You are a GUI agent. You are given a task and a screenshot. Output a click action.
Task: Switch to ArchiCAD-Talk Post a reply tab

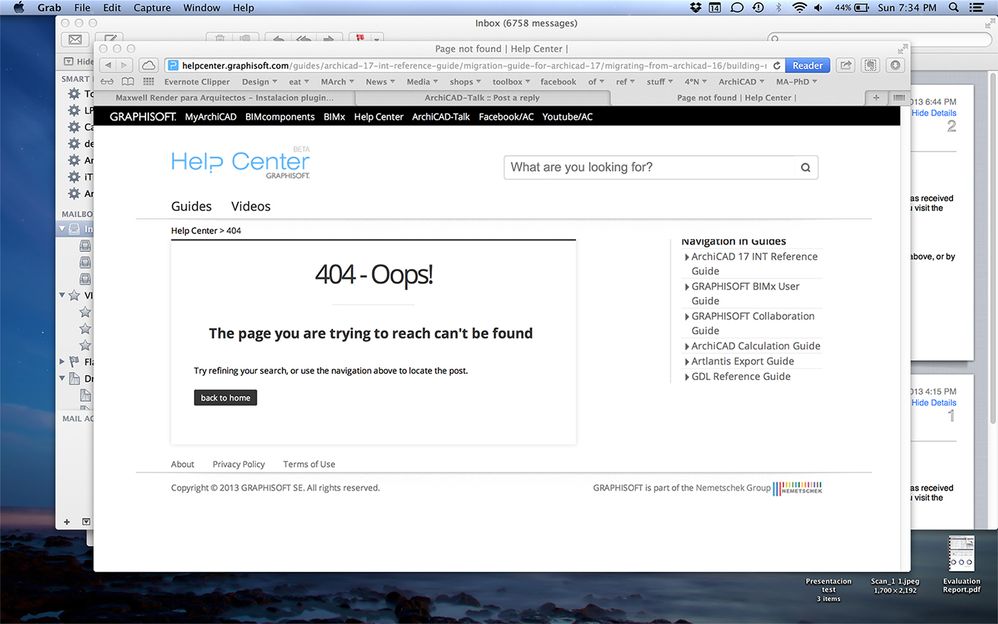pyautogui.click(x=482, y=97)
